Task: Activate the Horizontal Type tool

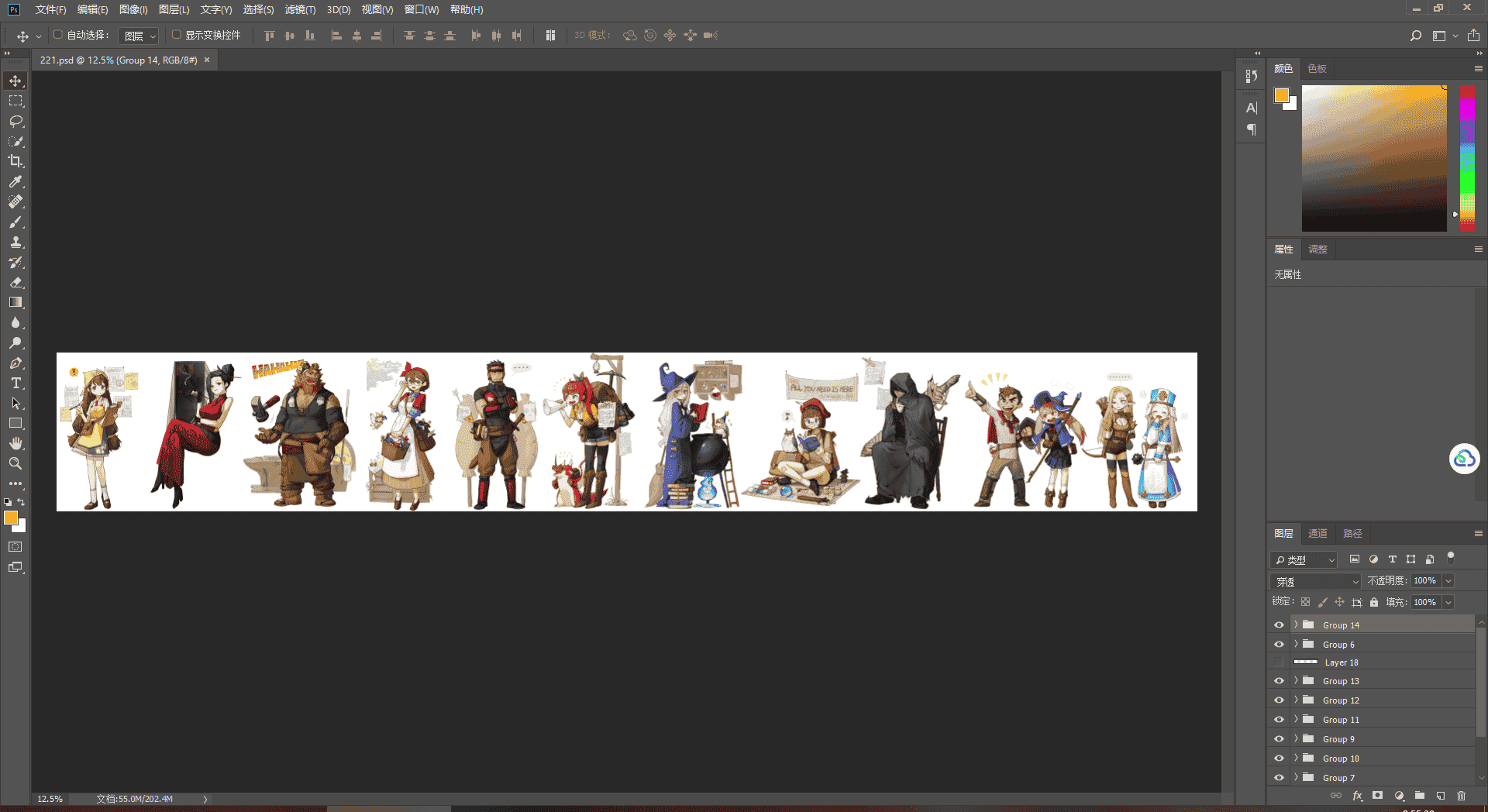Action: tap(15, 383)
